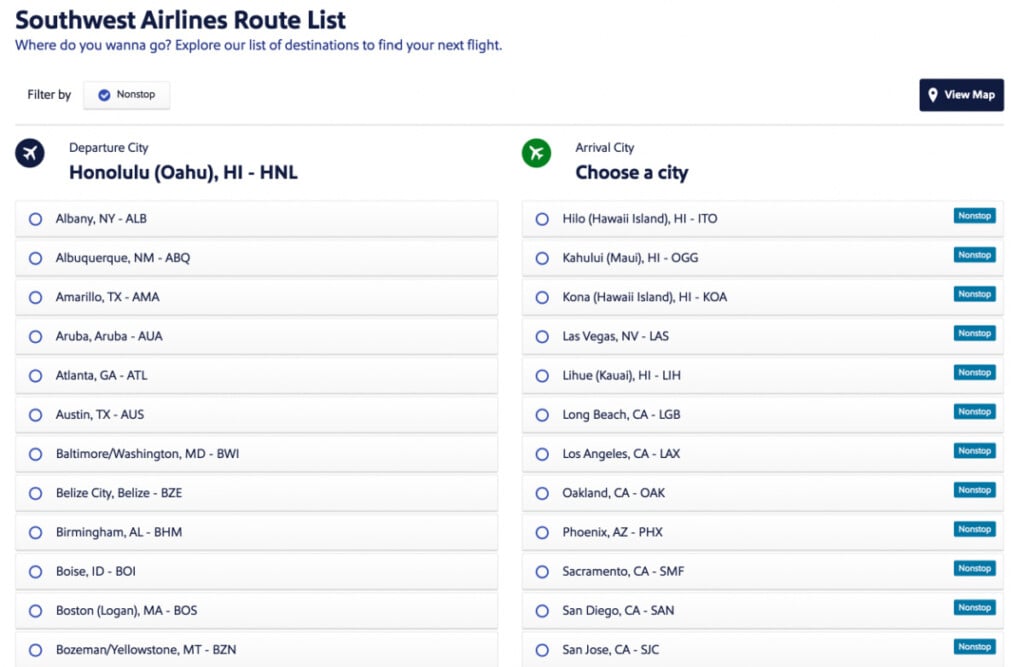The width and height of the screenshot is (1024, 667).
Task: Select Boise, ID - BOI radio button
Action: [x=35, y=572]
